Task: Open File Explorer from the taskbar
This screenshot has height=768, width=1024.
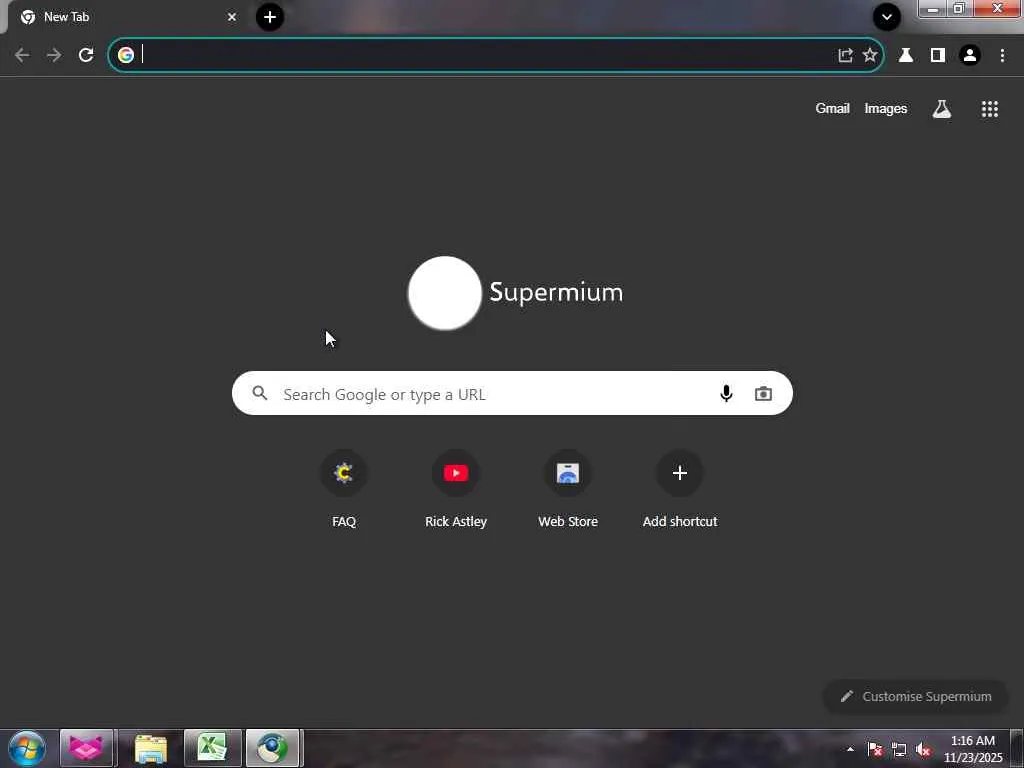Action: pyautogui.click(x=151, y=748)
